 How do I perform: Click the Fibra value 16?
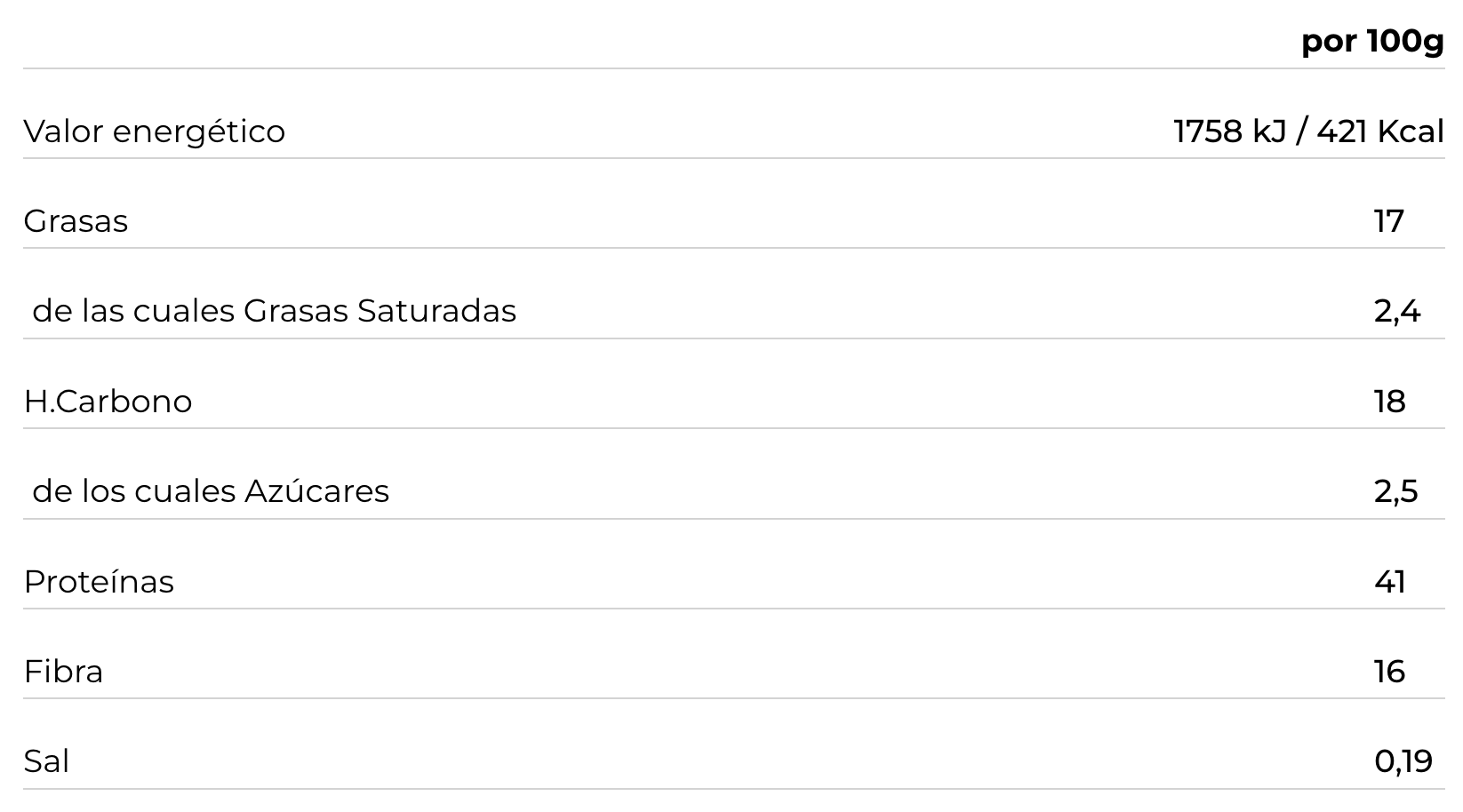coord(1389,672)
